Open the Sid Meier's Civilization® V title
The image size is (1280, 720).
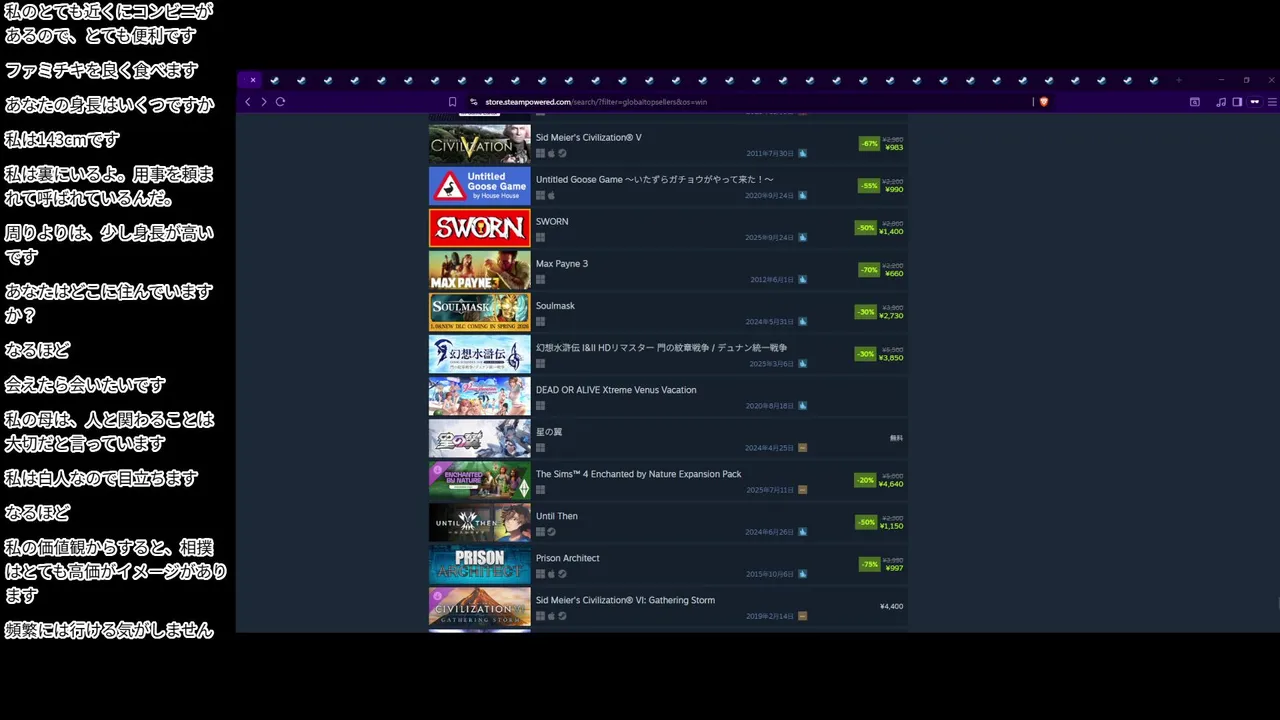coord(589,138)
